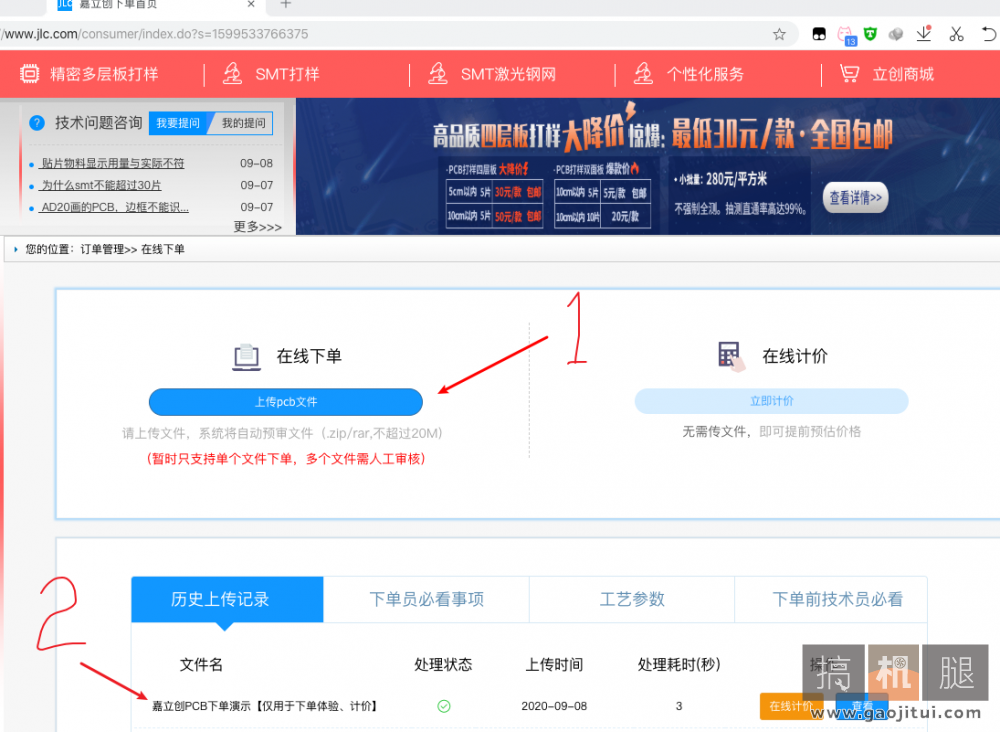Open the 下单前技术员必看 tab
Viewport: 1000px width, 732px height.
837,599
